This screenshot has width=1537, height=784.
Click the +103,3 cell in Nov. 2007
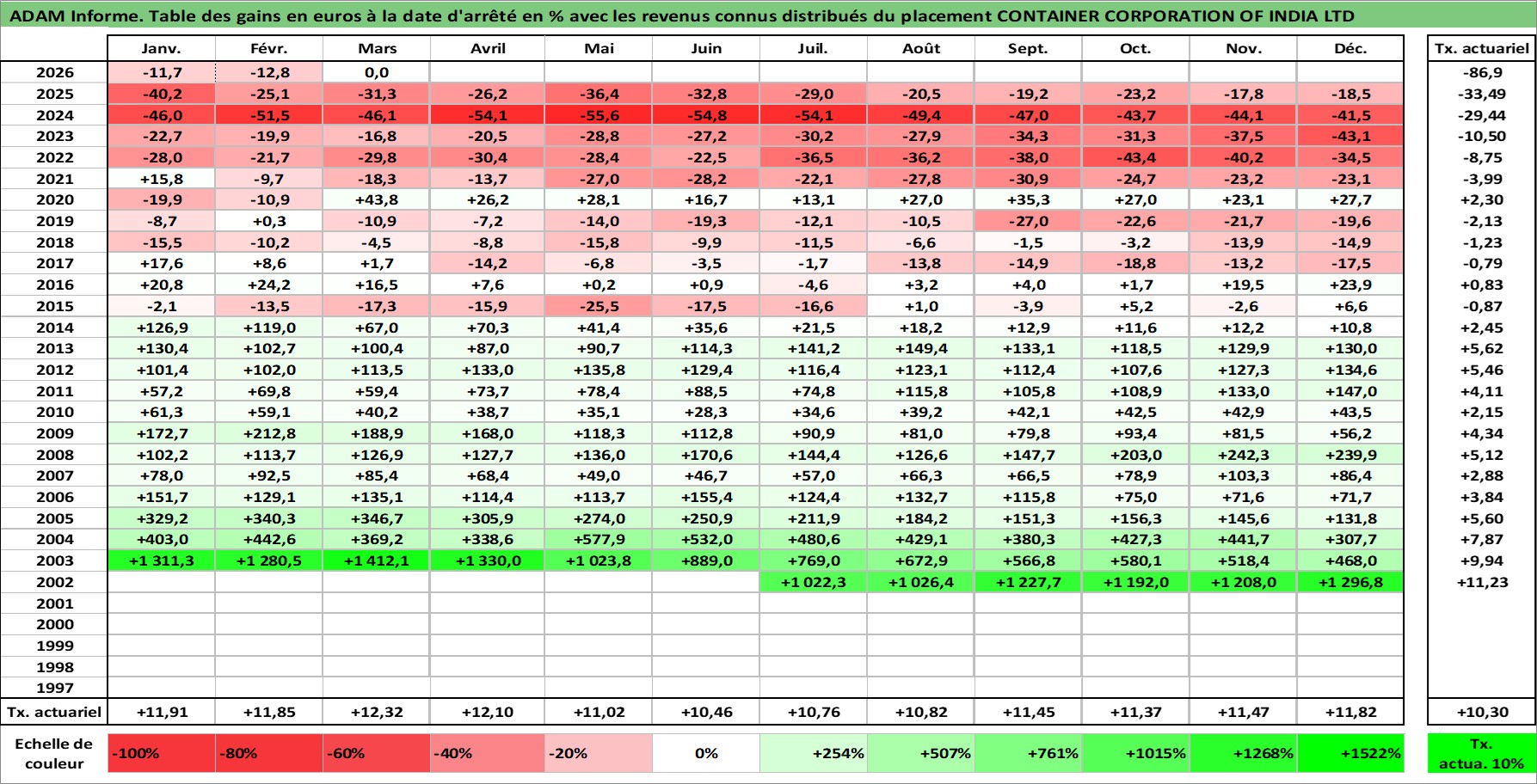tap(1244, 475)
